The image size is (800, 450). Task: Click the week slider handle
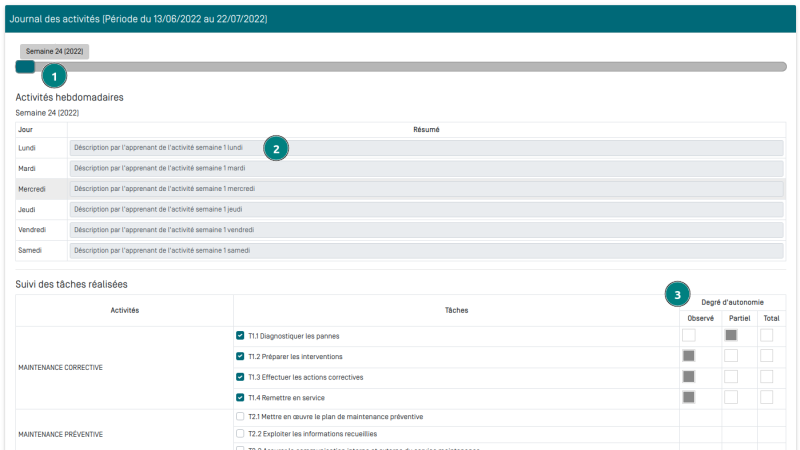pyautogui.click(x=25, y=67)
